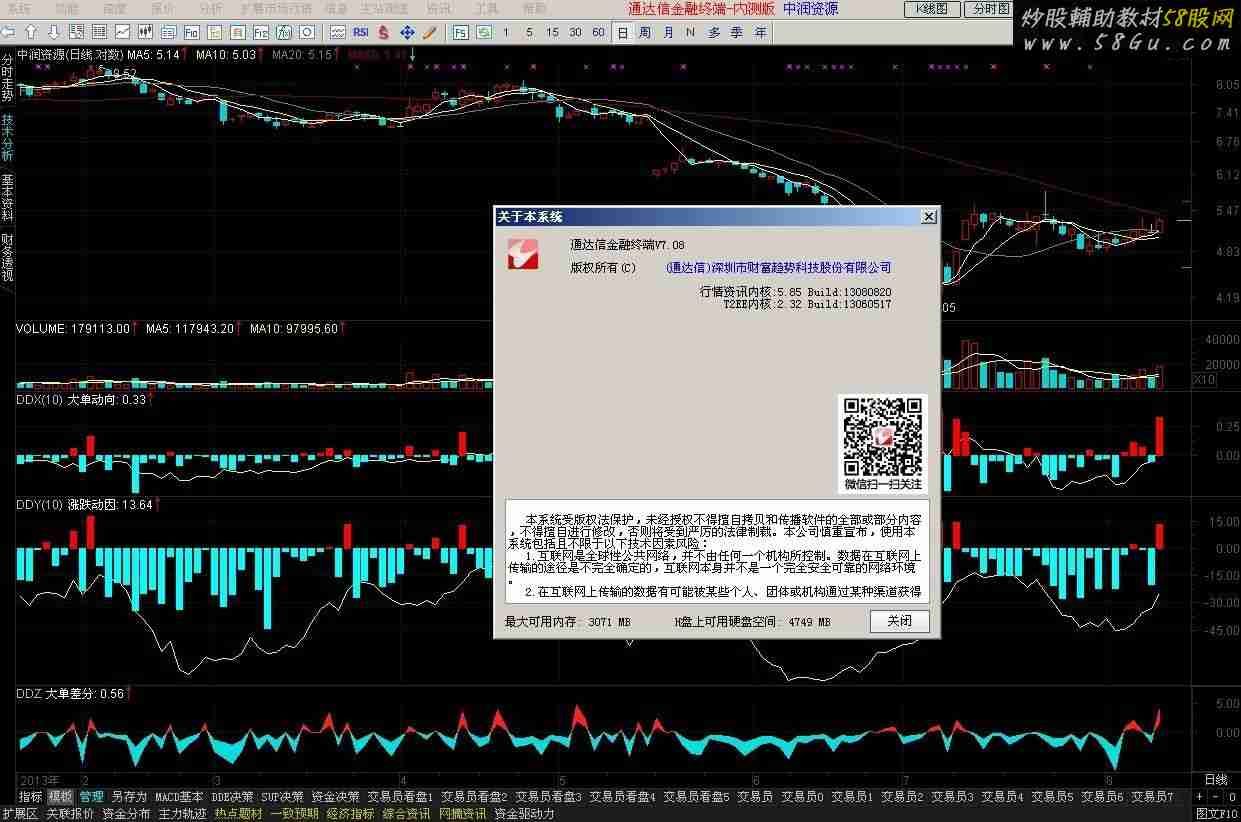This screenshot has width=1241, height=822.
Task: Select the 管理 bottom tab
Action: coord(92,797)
